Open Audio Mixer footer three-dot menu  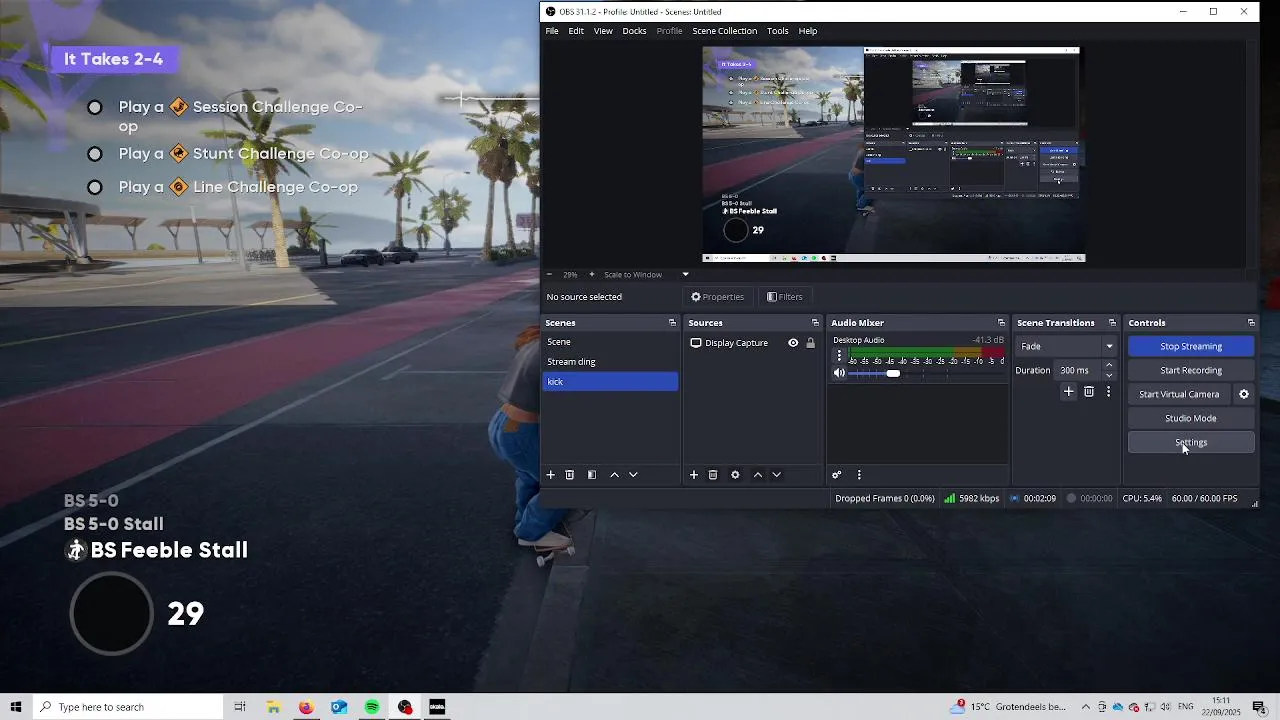(x=859, y=475)
